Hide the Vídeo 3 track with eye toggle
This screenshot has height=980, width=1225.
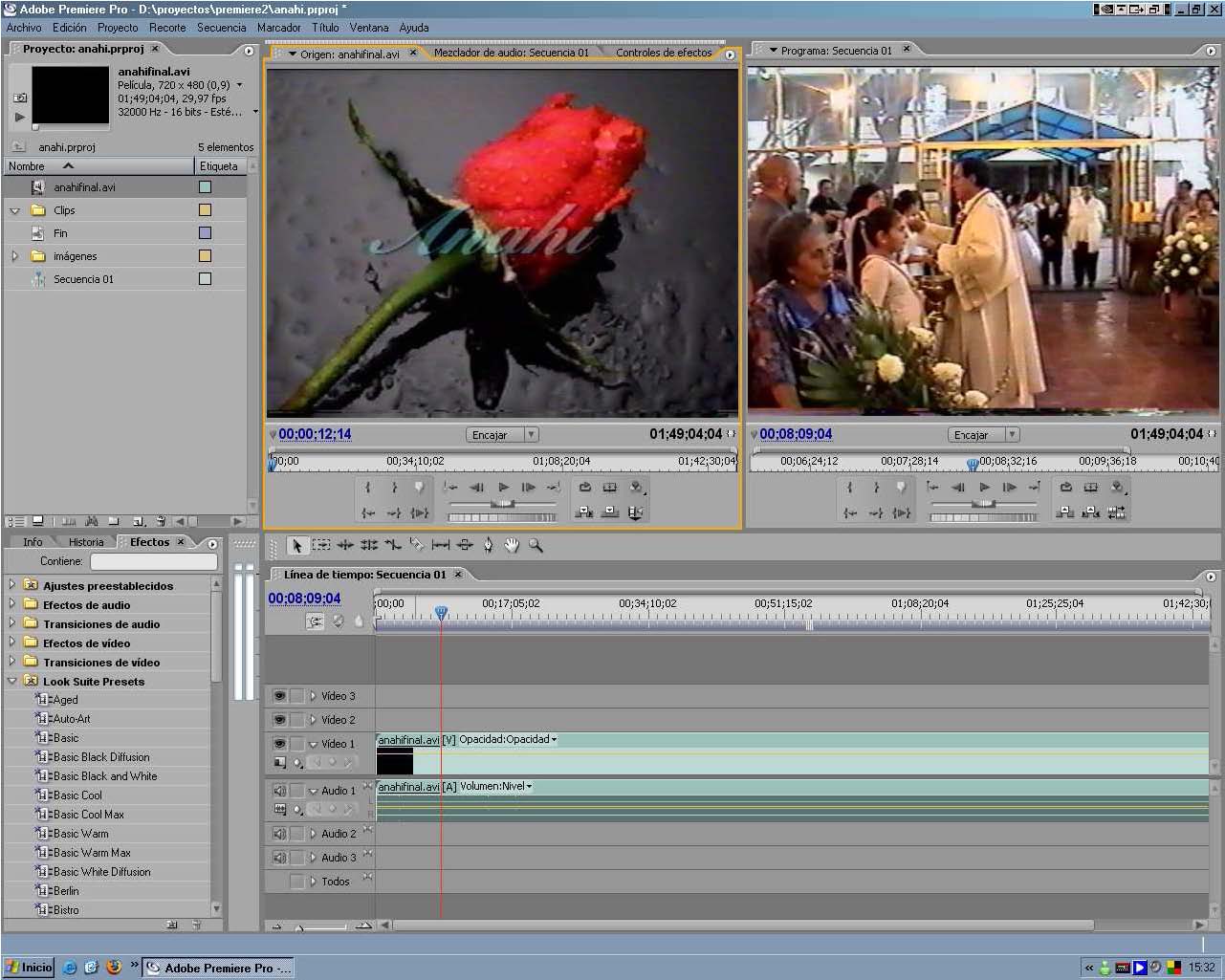[x=279, y=696]
